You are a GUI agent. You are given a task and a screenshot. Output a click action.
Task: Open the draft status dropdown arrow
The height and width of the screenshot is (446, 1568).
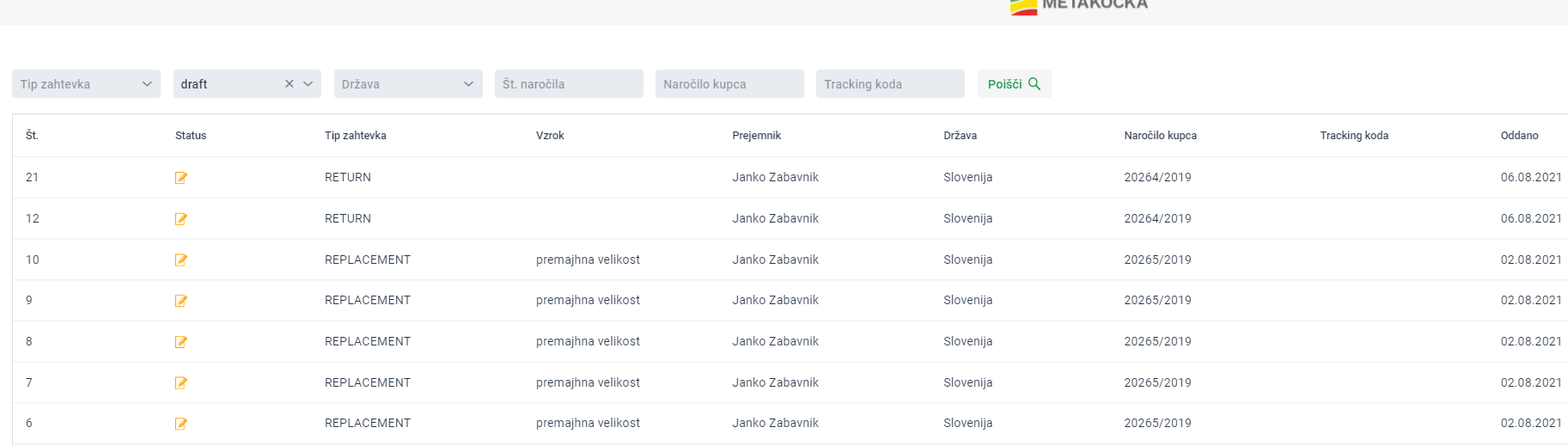[x=308, y=84]
